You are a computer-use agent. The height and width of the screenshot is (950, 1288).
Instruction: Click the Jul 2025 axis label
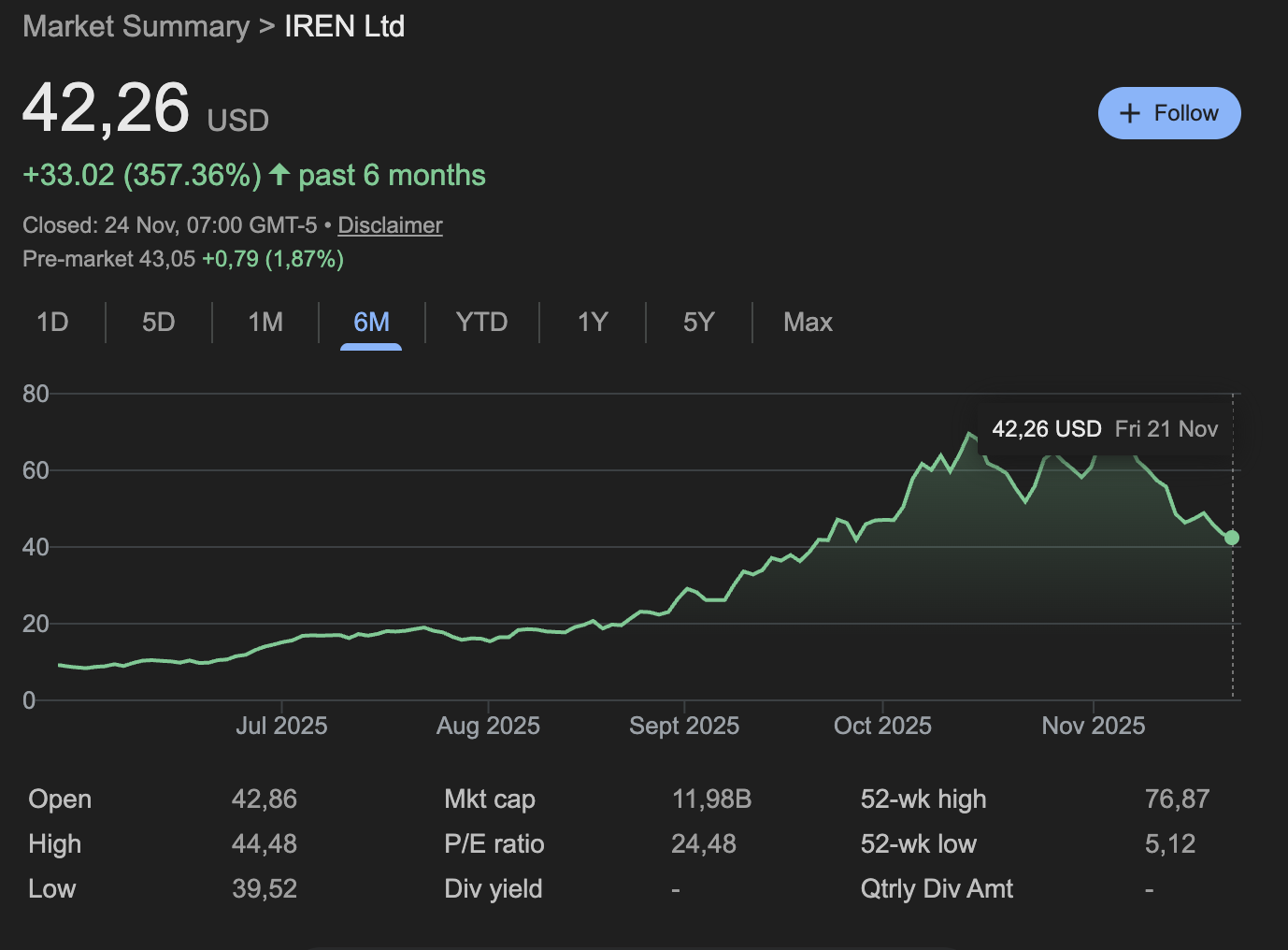pos(281,726)
